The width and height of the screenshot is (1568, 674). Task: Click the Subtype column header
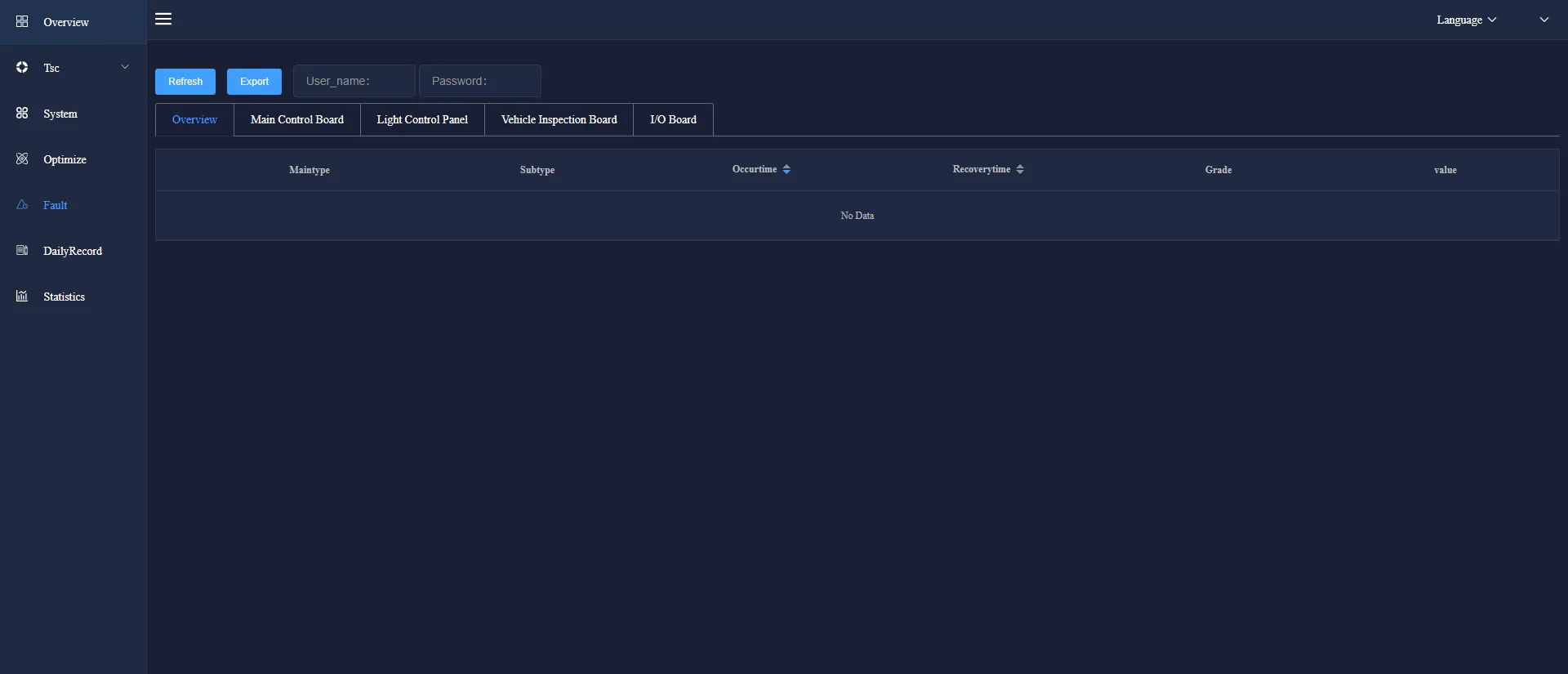pos(537,170)
